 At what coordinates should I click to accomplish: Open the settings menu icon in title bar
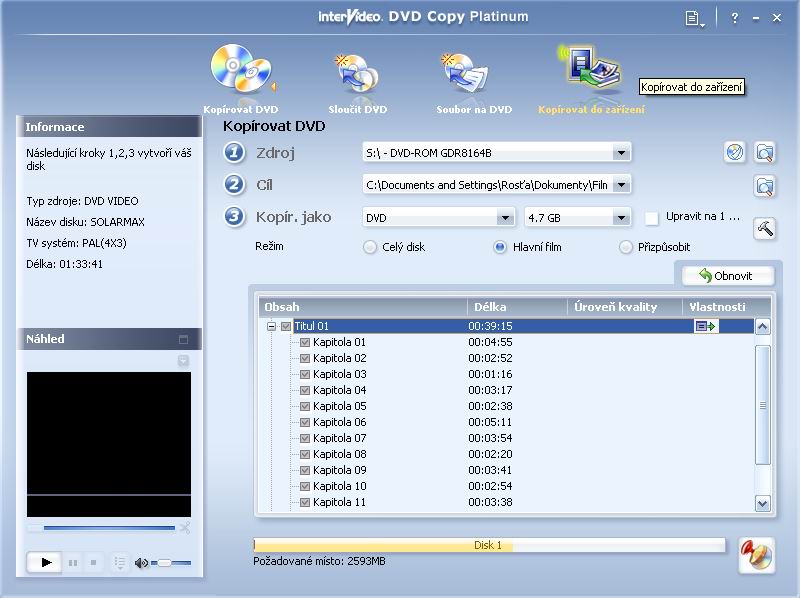[x=694, y=19]
